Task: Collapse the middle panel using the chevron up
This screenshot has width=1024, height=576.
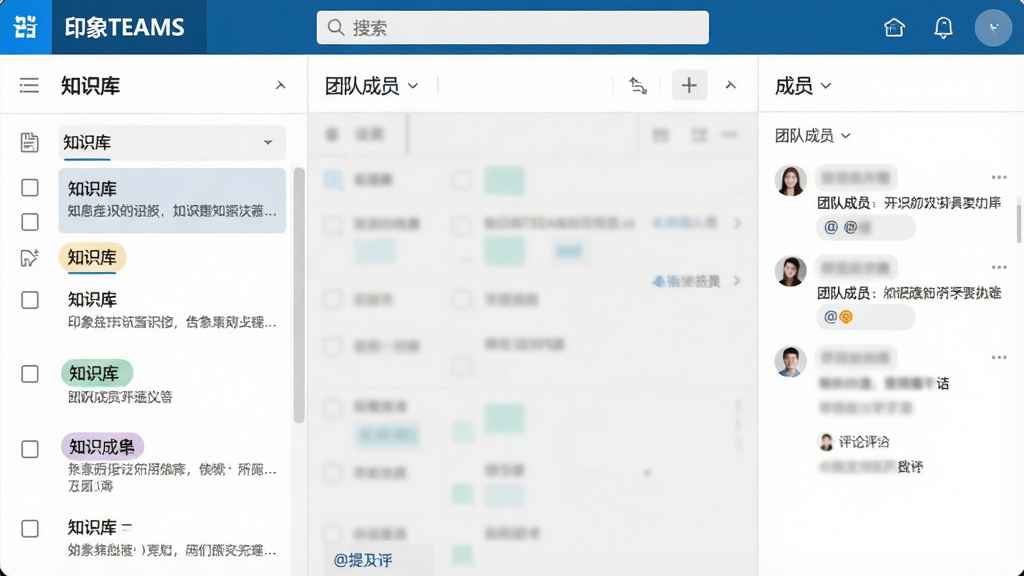Action: tap(731, 85)
